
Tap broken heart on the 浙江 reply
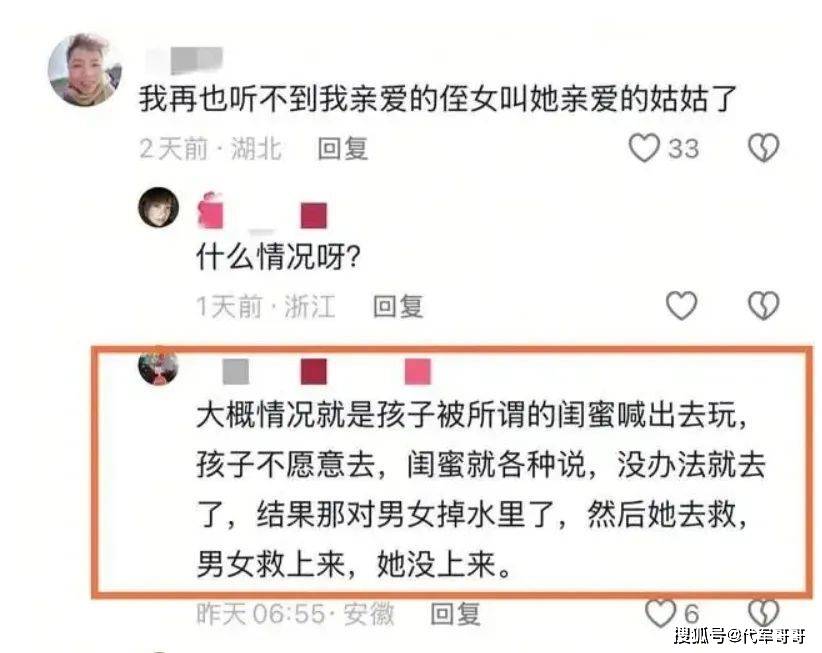(763, 306)
